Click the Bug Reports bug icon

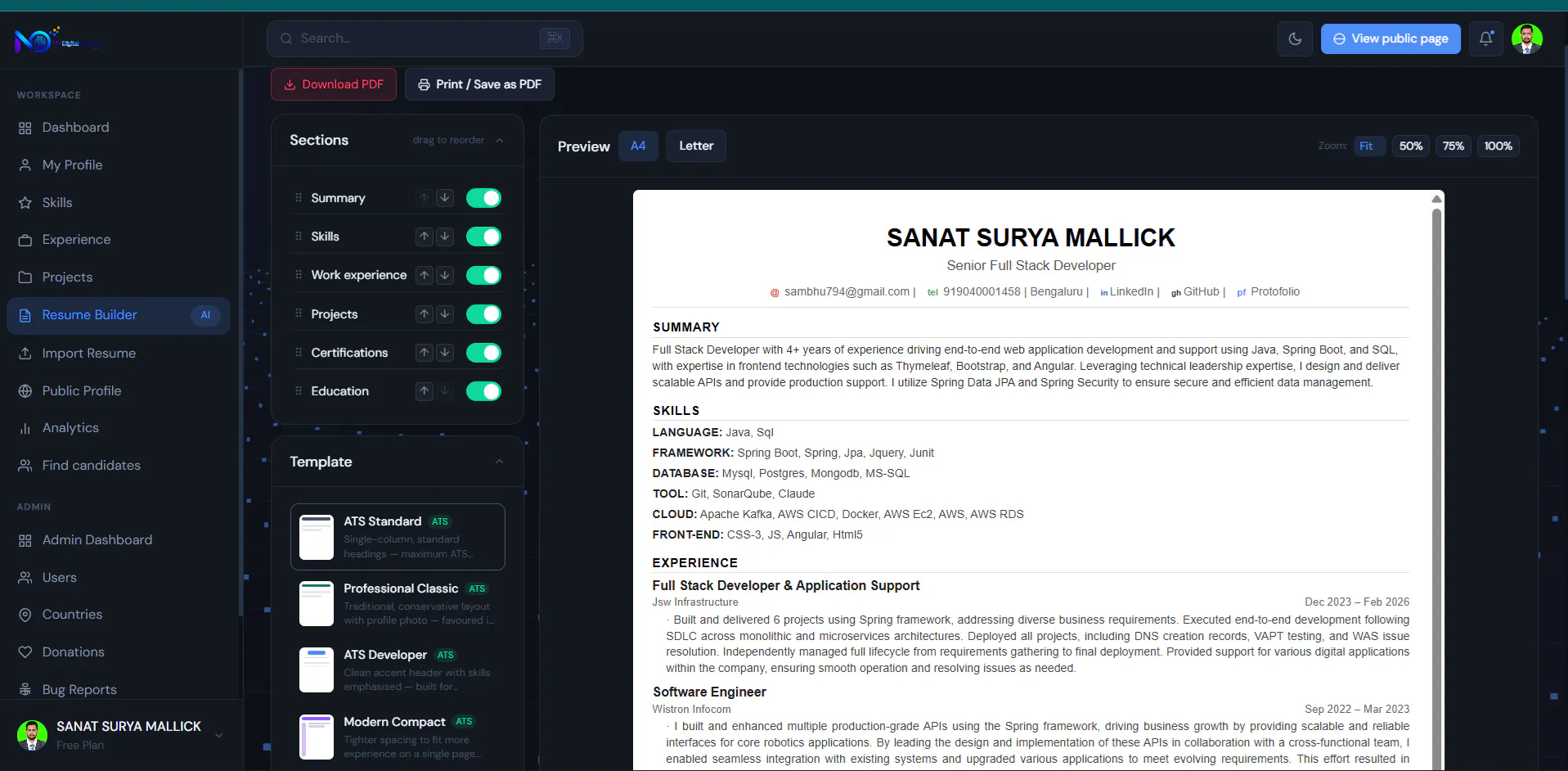pos(25,690)
